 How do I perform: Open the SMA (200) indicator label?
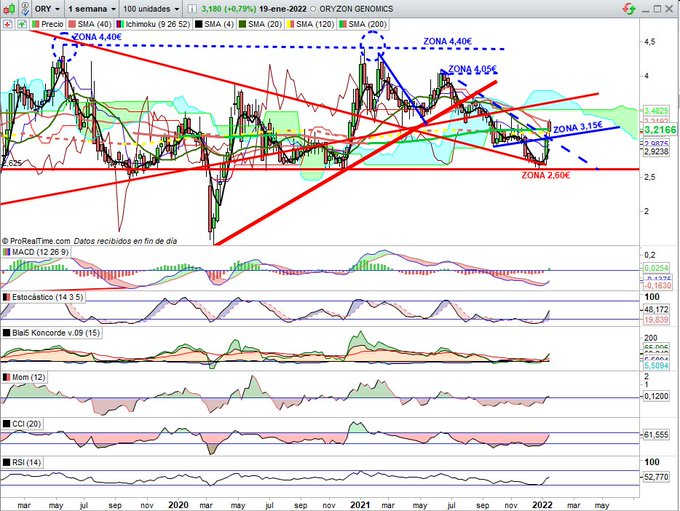[363, 24]
